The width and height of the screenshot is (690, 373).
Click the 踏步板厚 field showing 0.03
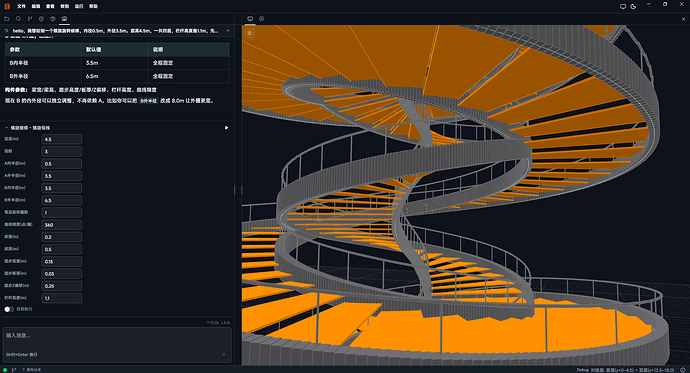coord(62,274)
